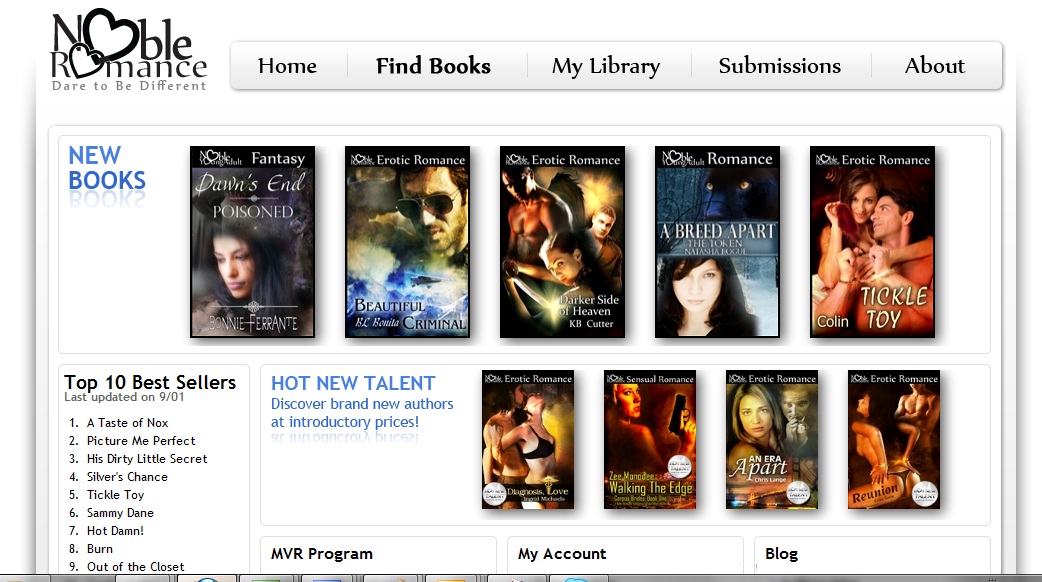Open best seller His Dirty Little Secret

tap(147, 458)
